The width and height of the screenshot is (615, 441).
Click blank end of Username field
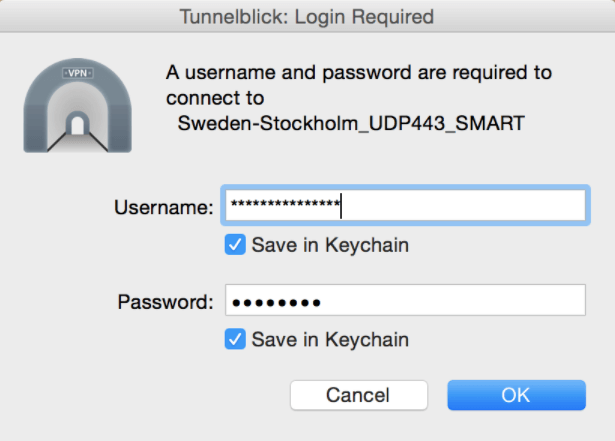(x=463, y=205)
